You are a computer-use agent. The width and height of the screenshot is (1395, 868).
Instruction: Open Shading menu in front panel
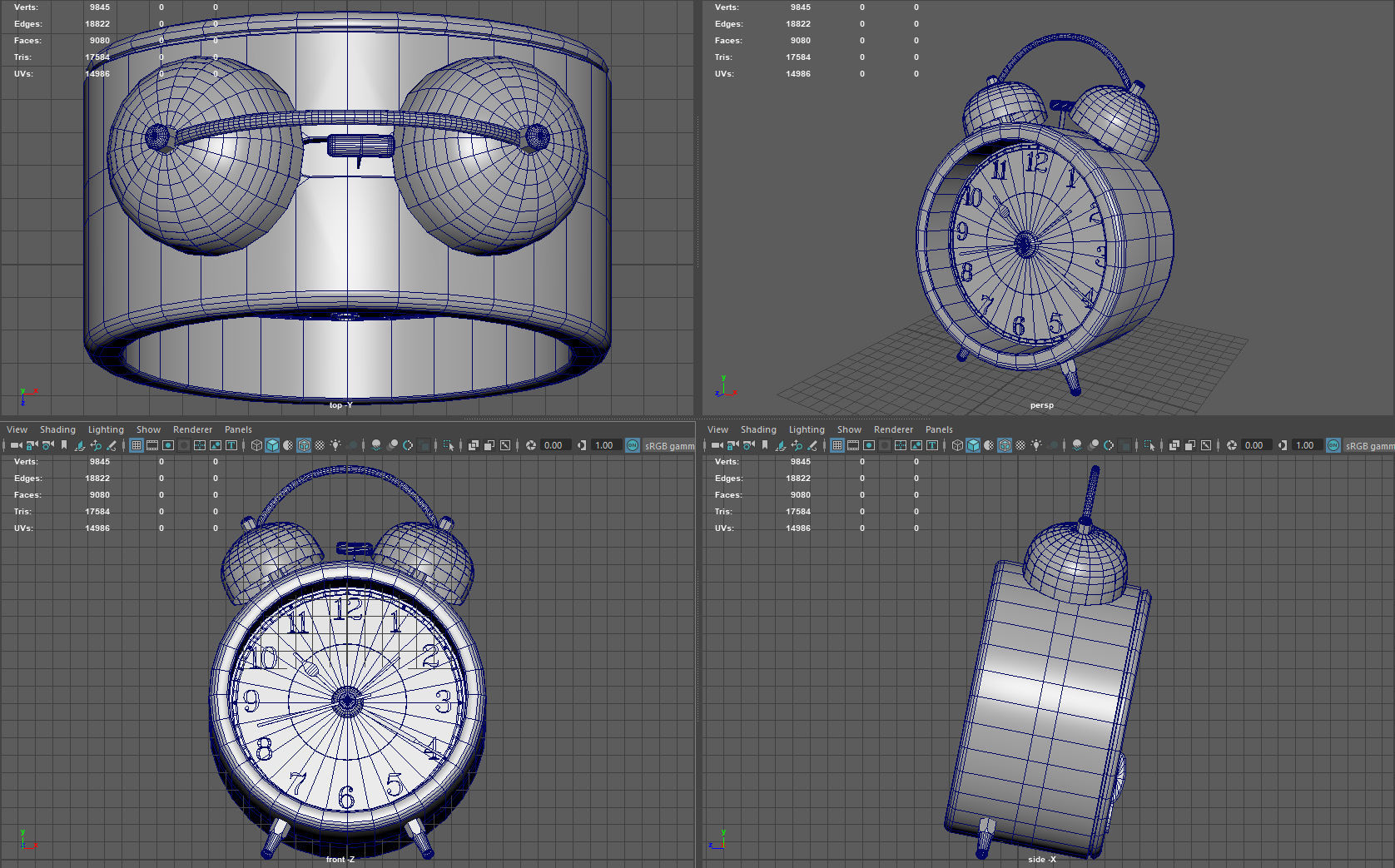point(57,429)
